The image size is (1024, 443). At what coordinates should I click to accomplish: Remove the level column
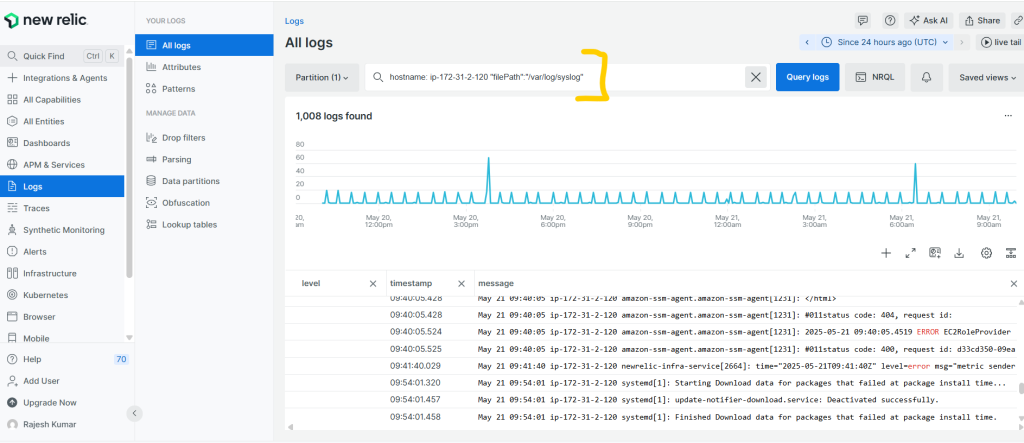point(373,284)
